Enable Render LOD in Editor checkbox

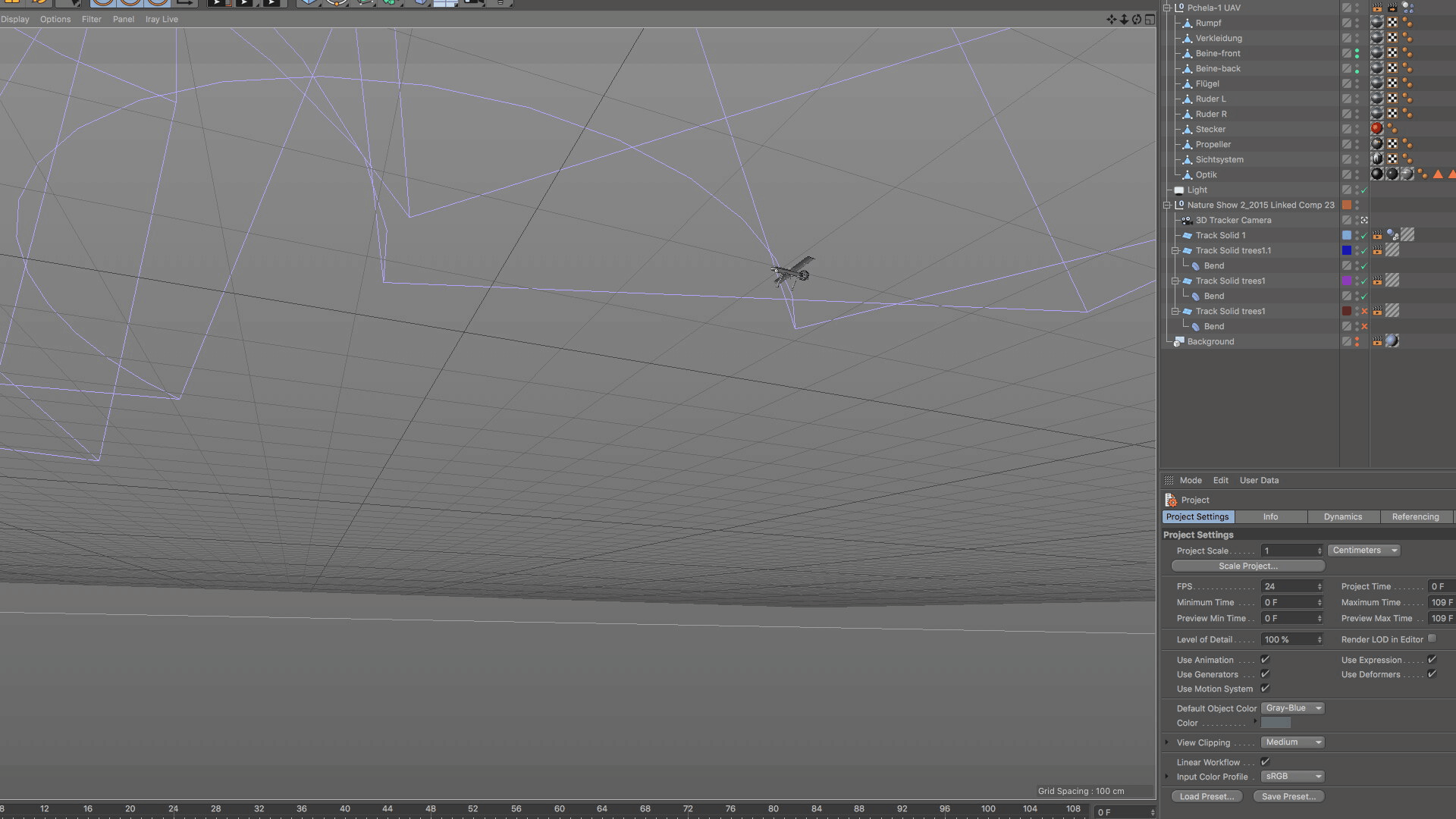[x=1432, y=639]
